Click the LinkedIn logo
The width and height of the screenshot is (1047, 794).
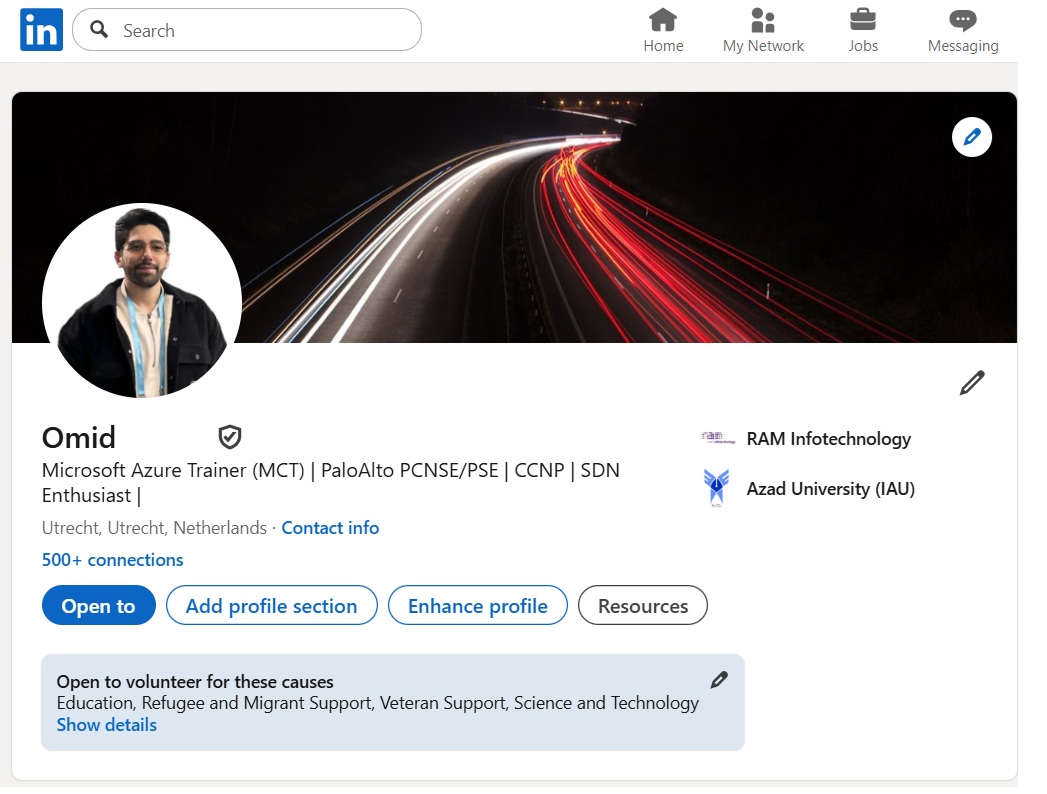tap(40, 29)
